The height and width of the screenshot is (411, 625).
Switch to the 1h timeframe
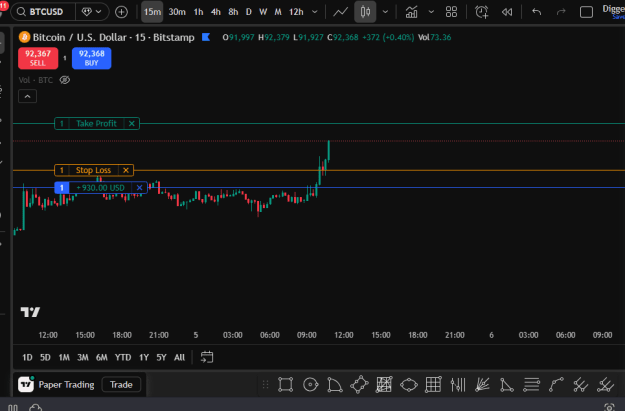(x=199, y=12)
